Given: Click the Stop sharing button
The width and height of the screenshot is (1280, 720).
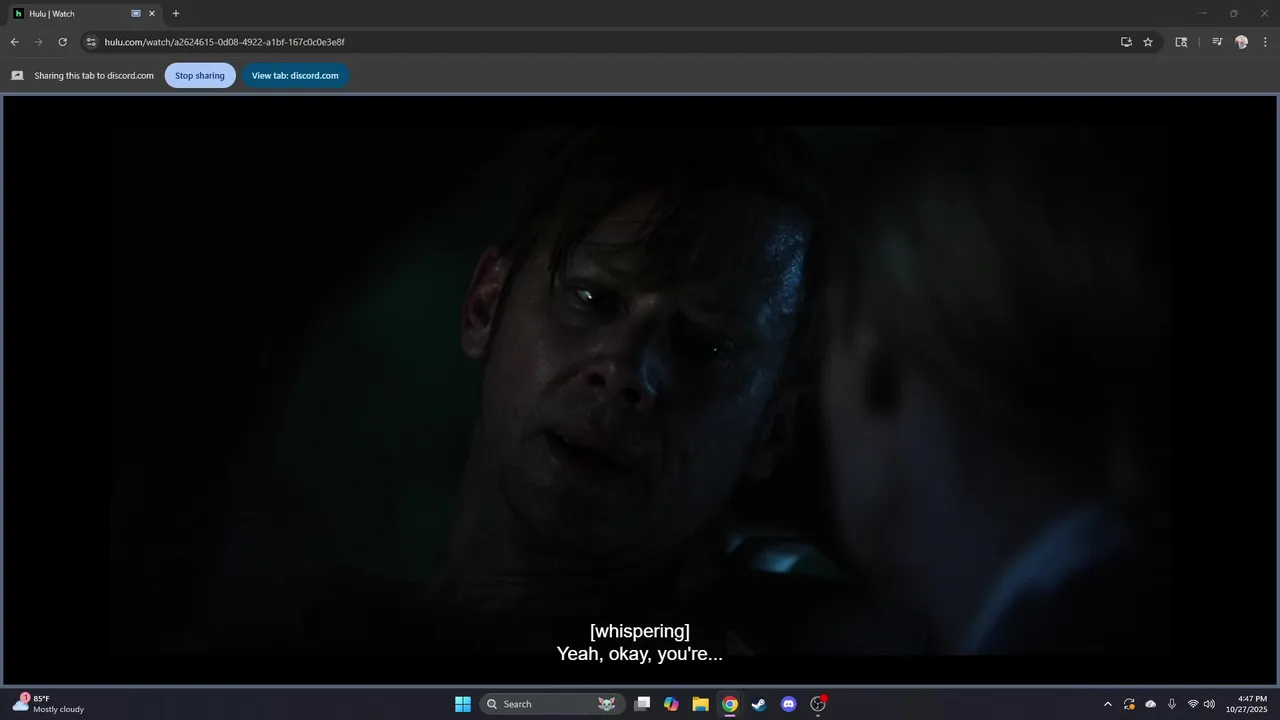Looking at the screenshot, I should [200, 75].
